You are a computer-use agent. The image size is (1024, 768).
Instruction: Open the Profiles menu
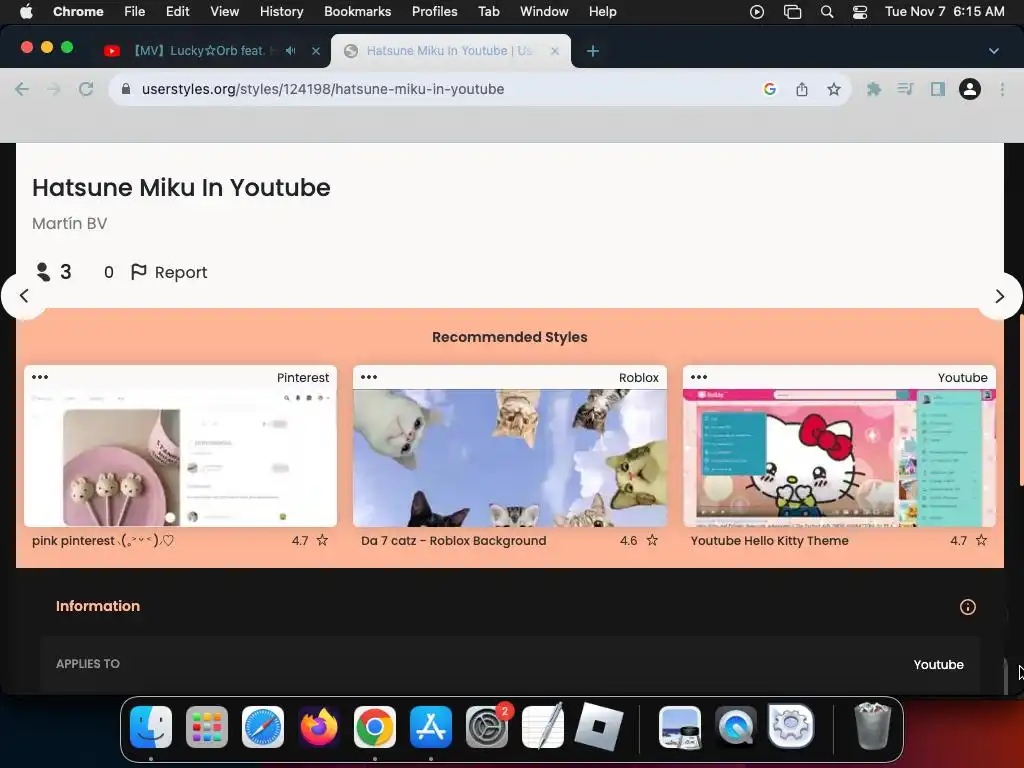tap(434, 12)
